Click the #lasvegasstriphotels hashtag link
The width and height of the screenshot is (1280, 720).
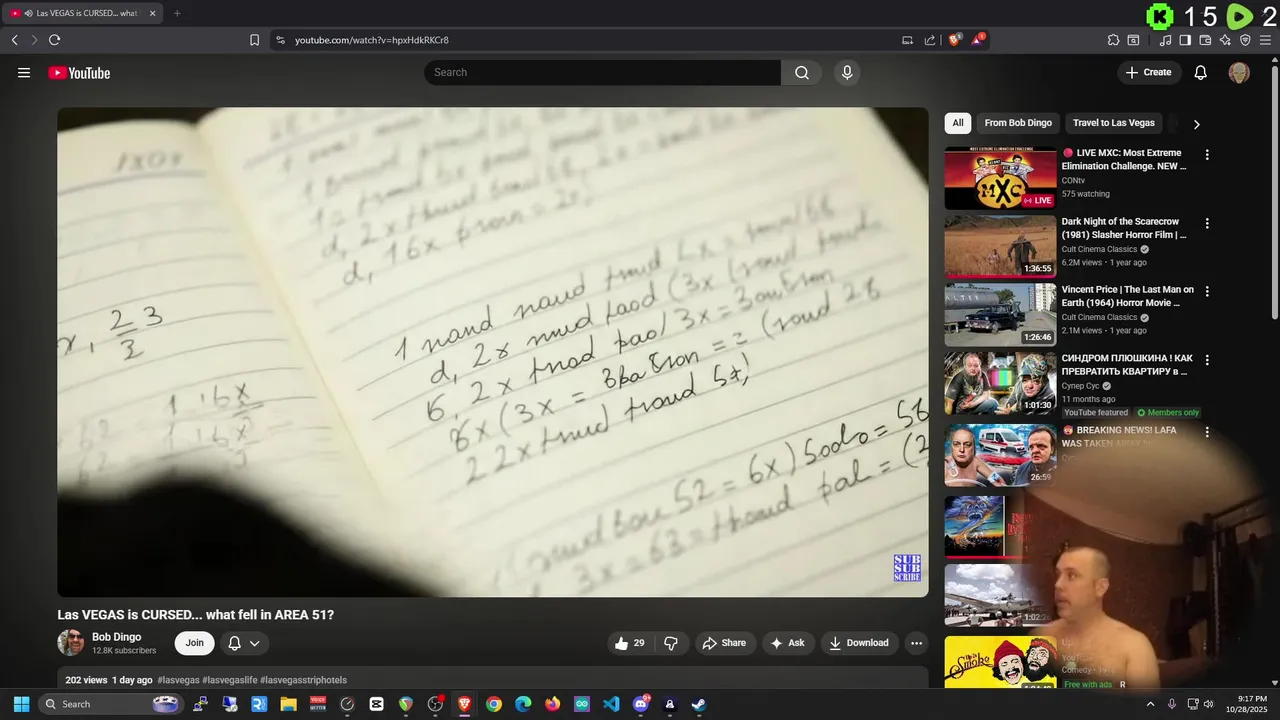pos(303,680)
